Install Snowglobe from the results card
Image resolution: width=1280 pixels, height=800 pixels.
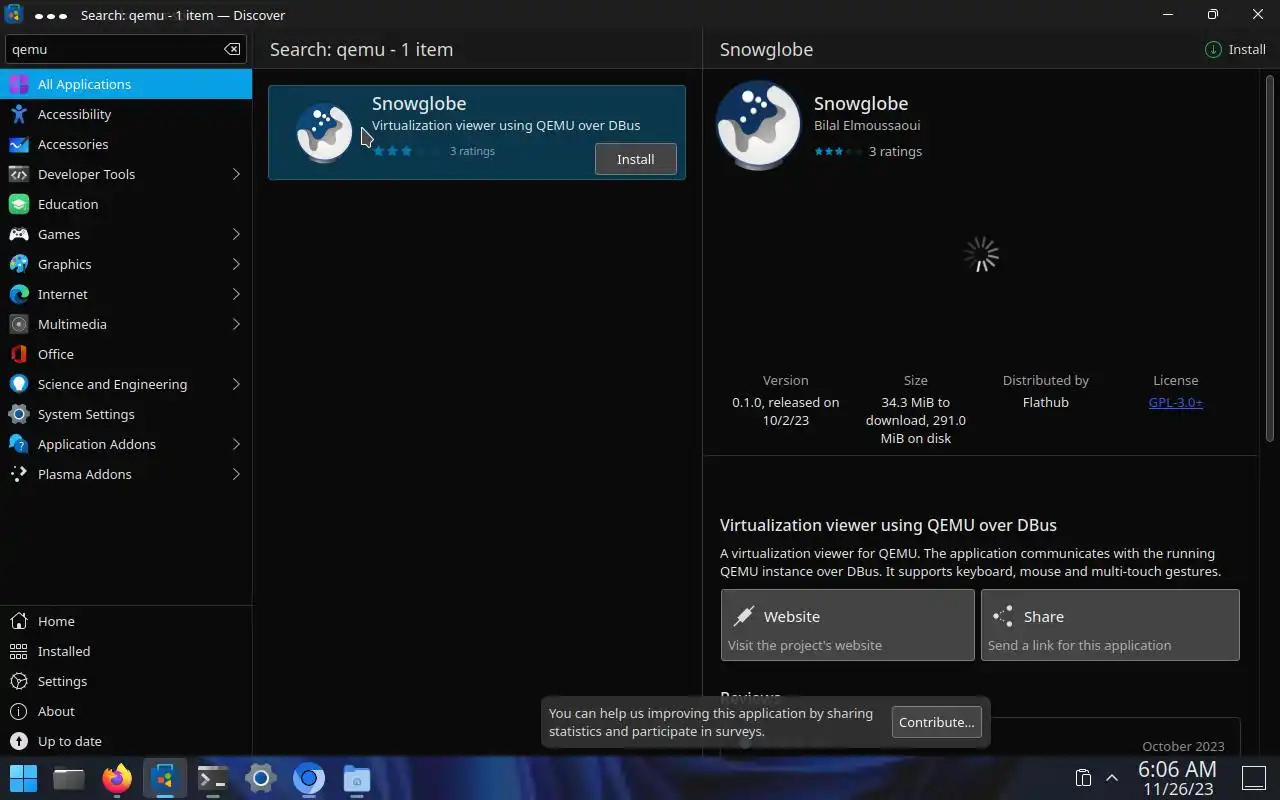(635, 159)
